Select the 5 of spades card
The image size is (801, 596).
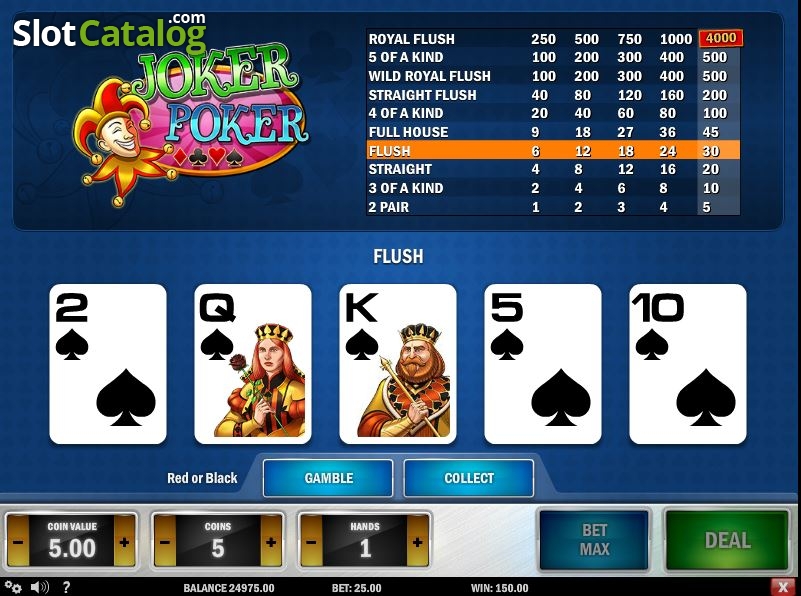click(x=543, y=364)
